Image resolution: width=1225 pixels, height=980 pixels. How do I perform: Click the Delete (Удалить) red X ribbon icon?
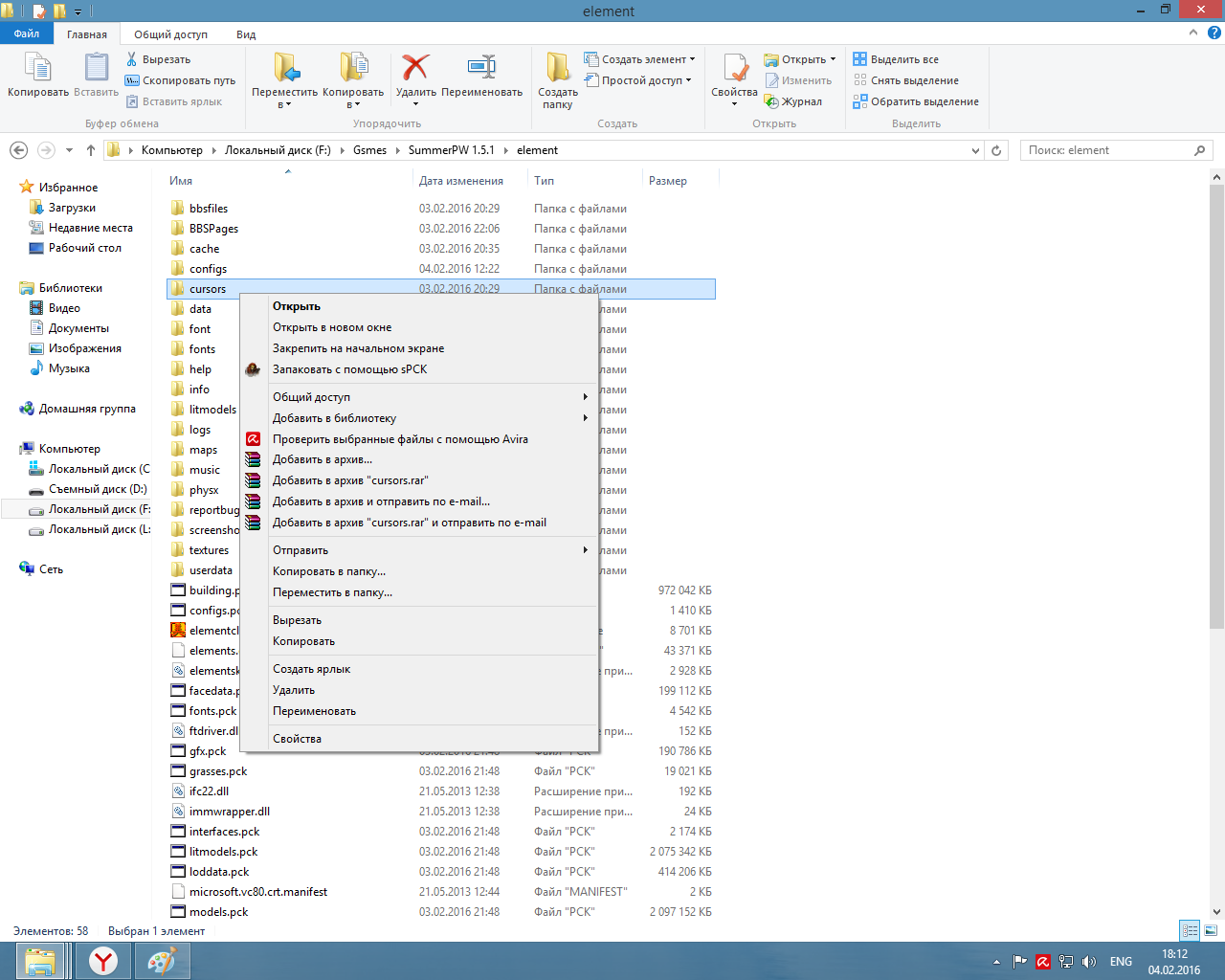pos(415,69)
